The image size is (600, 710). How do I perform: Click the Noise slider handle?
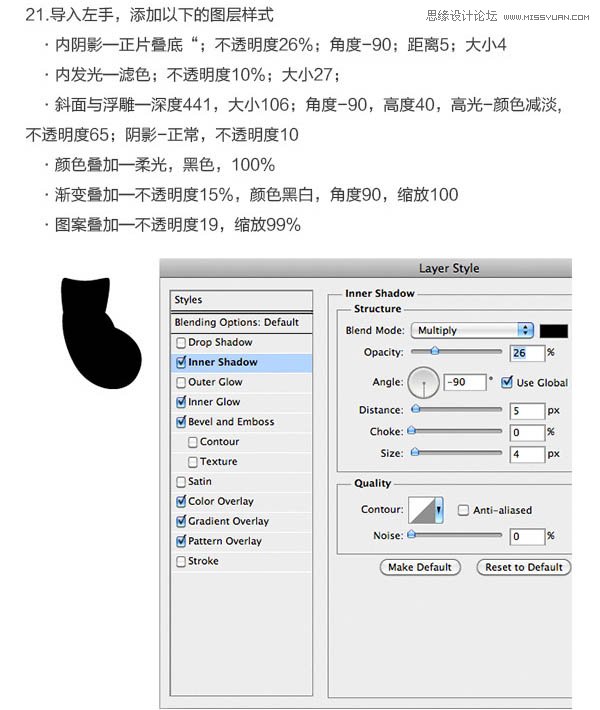tap(411, 535)
